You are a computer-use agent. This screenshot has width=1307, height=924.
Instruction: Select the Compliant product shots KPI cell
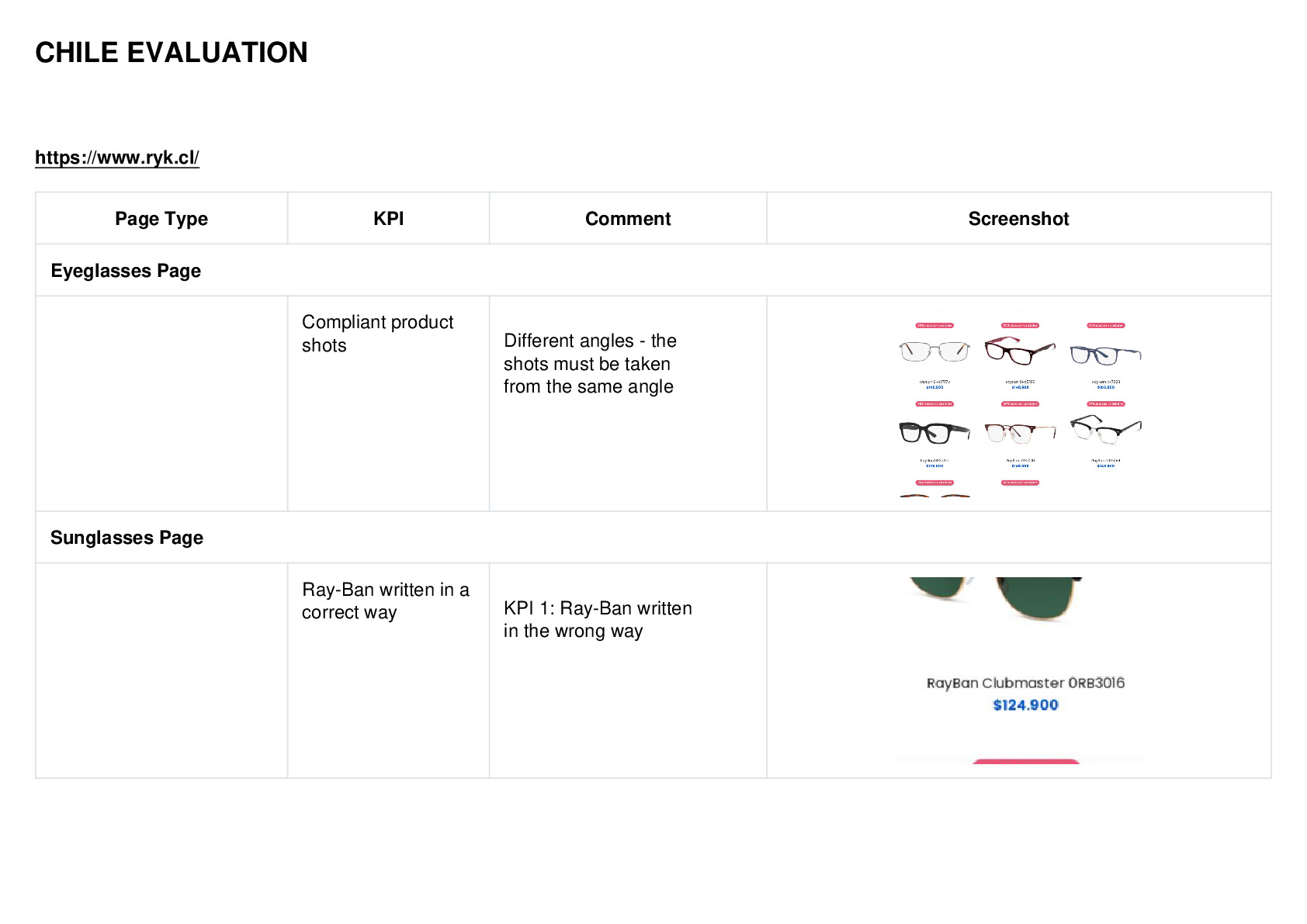388,403
